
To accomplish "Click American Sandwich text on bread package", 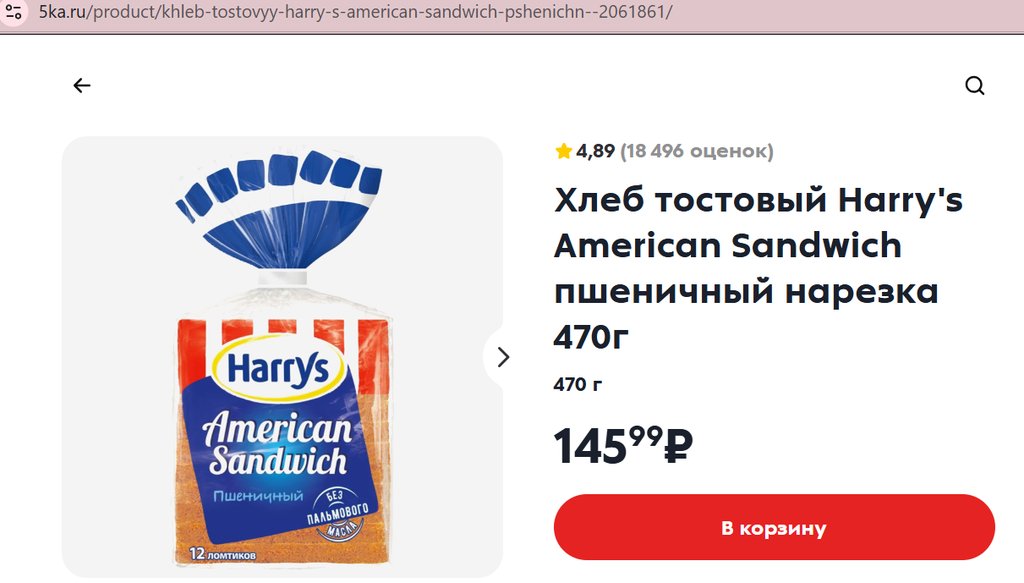I will [x=278, y=443].
